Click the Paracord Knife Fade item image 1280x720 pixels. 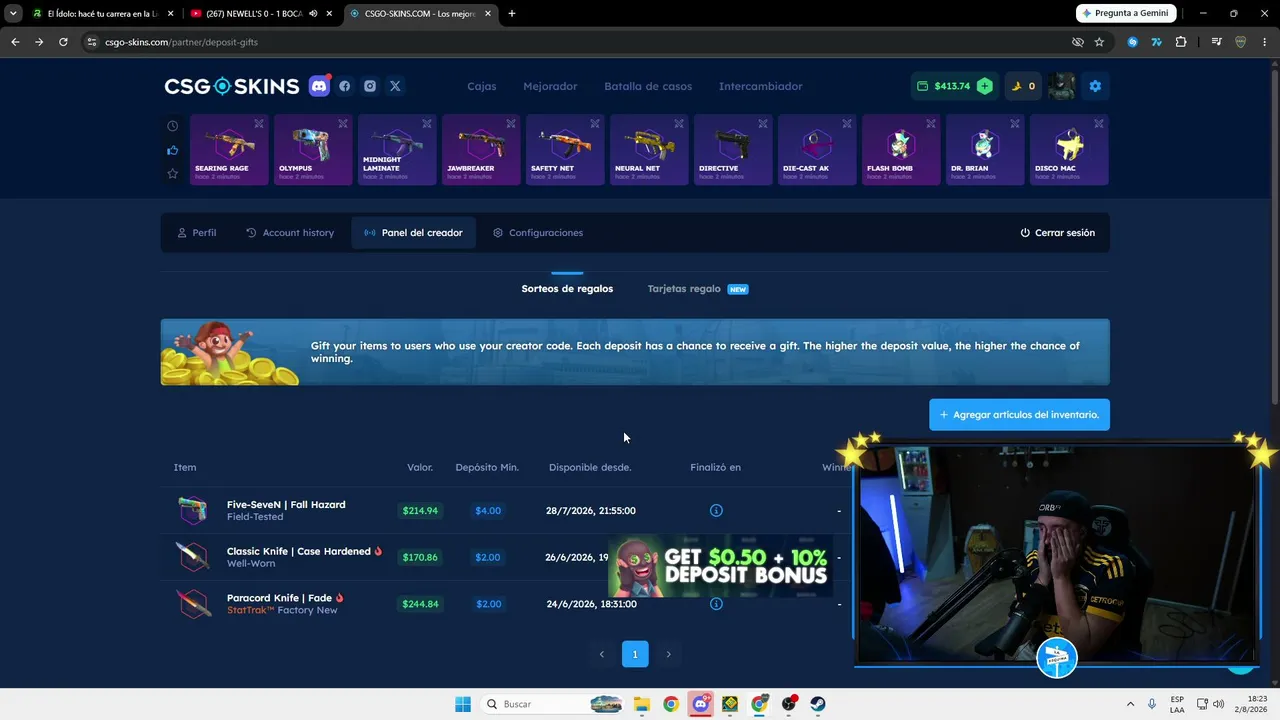[x=192, y=604]
